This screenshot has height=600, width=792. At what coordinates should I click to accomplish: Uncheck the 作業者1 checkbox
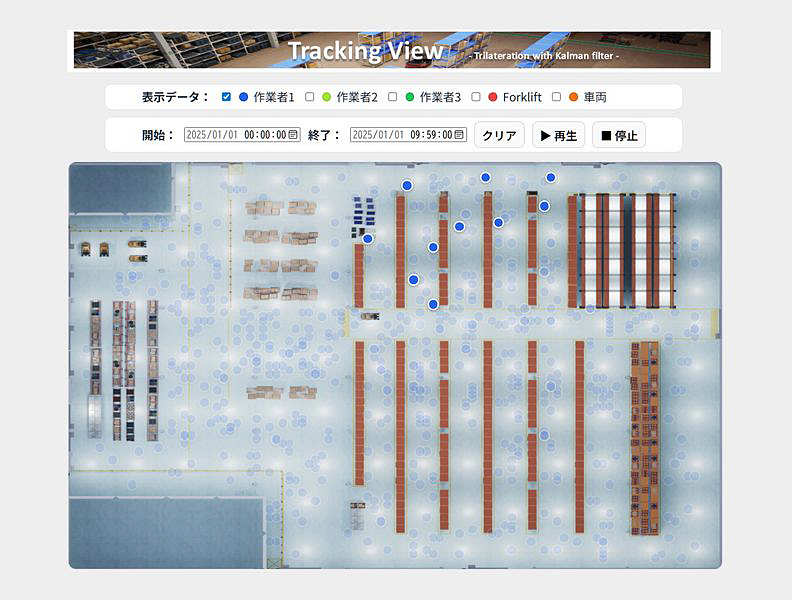pyautogui.click(x=227, y=97)
